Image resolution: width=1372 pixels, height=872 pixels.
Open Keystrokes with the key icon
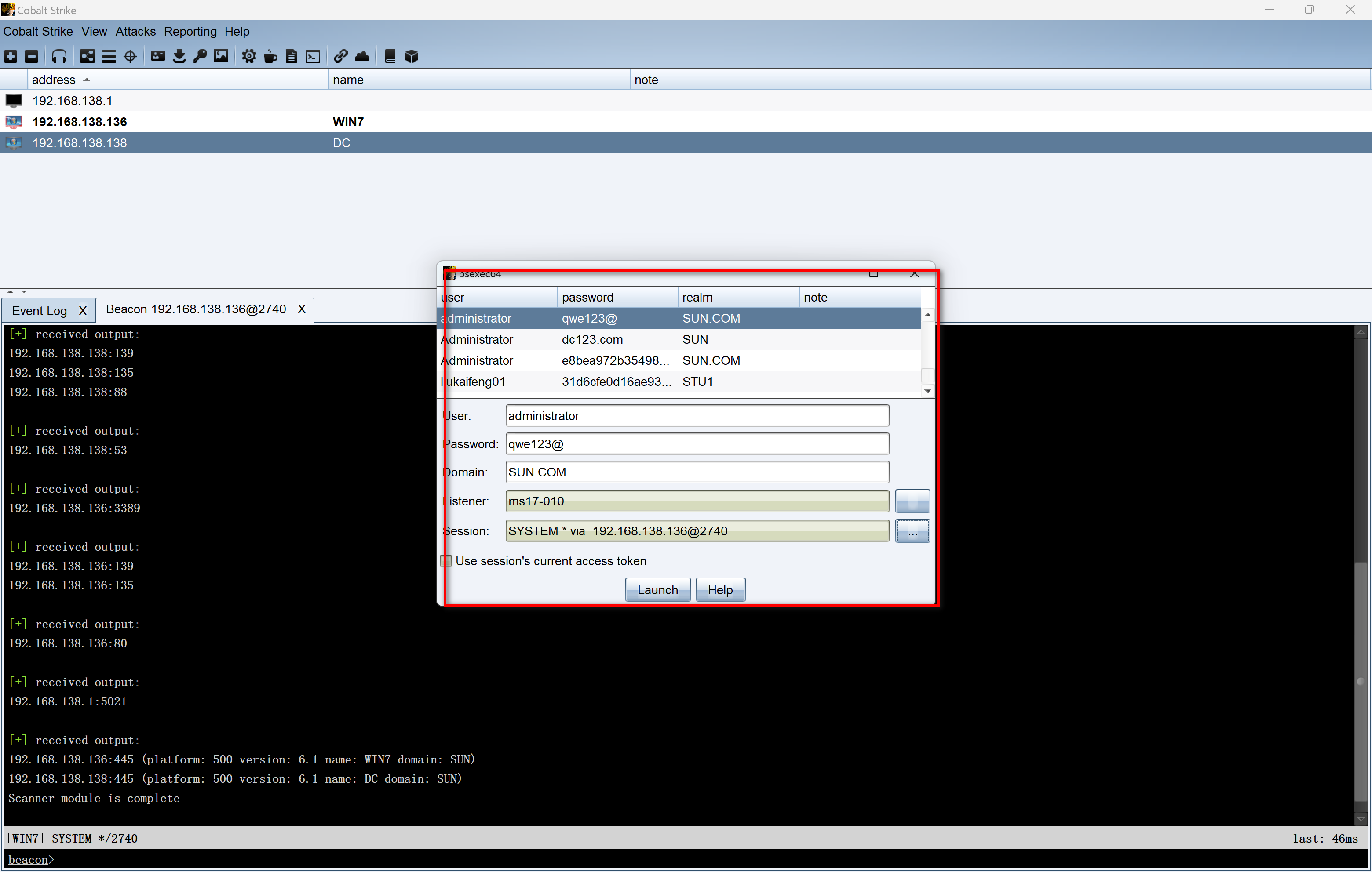pos(200,56)
